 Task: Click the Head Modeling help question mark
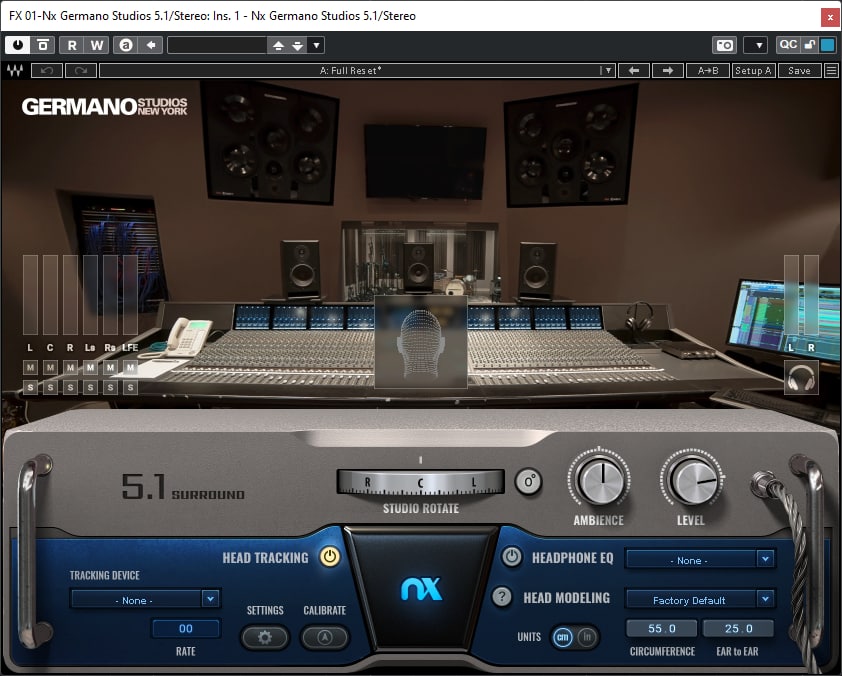[502, 597]
